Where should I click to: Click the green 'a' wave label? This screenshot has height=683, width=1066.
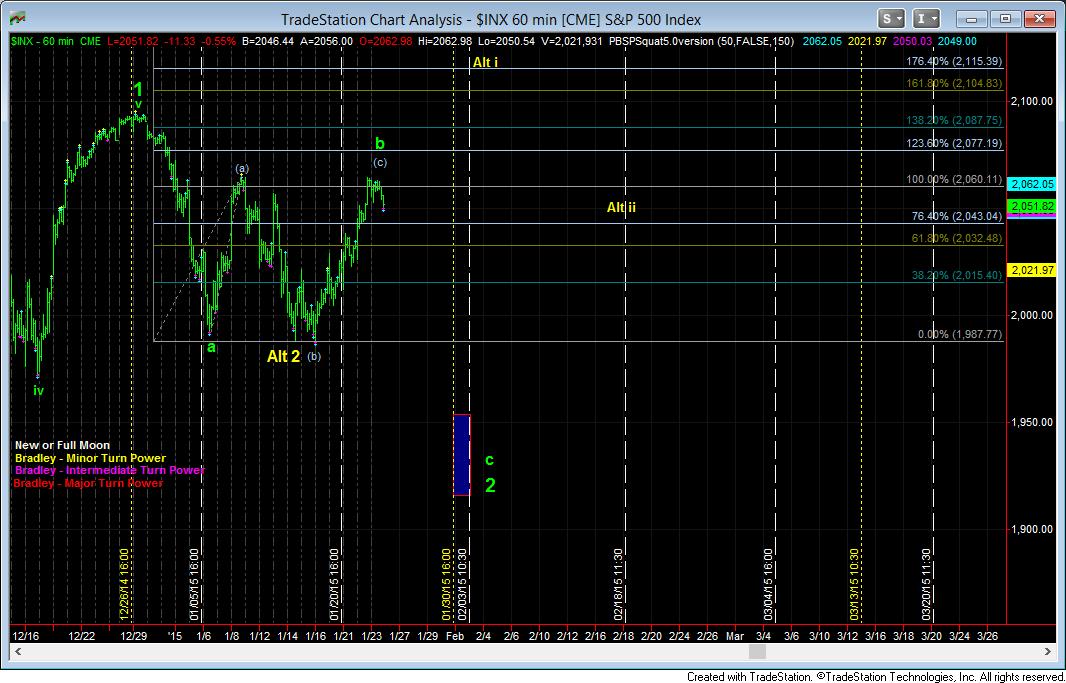pos(211,347)
